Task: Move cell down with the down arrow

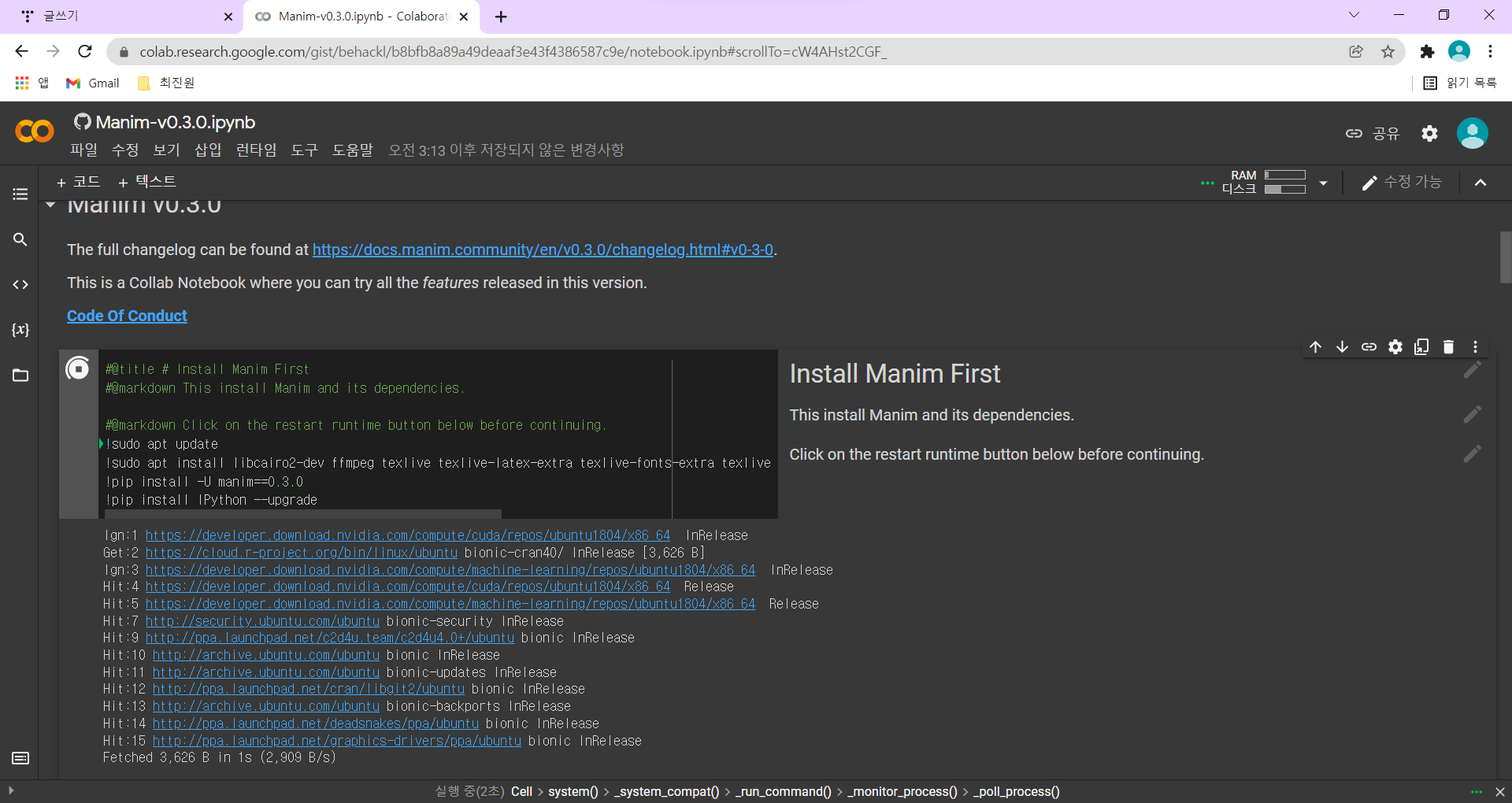Action: click(x=1342, y=347)
